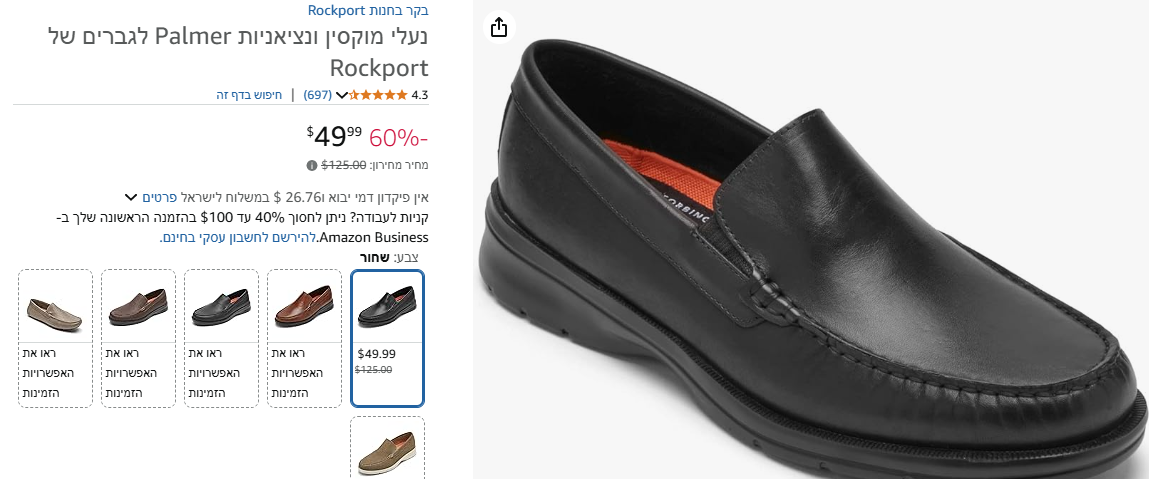1149x479 pixels.
Task: Expand the ratings chevron next to stars
Action: click(342, 96)
